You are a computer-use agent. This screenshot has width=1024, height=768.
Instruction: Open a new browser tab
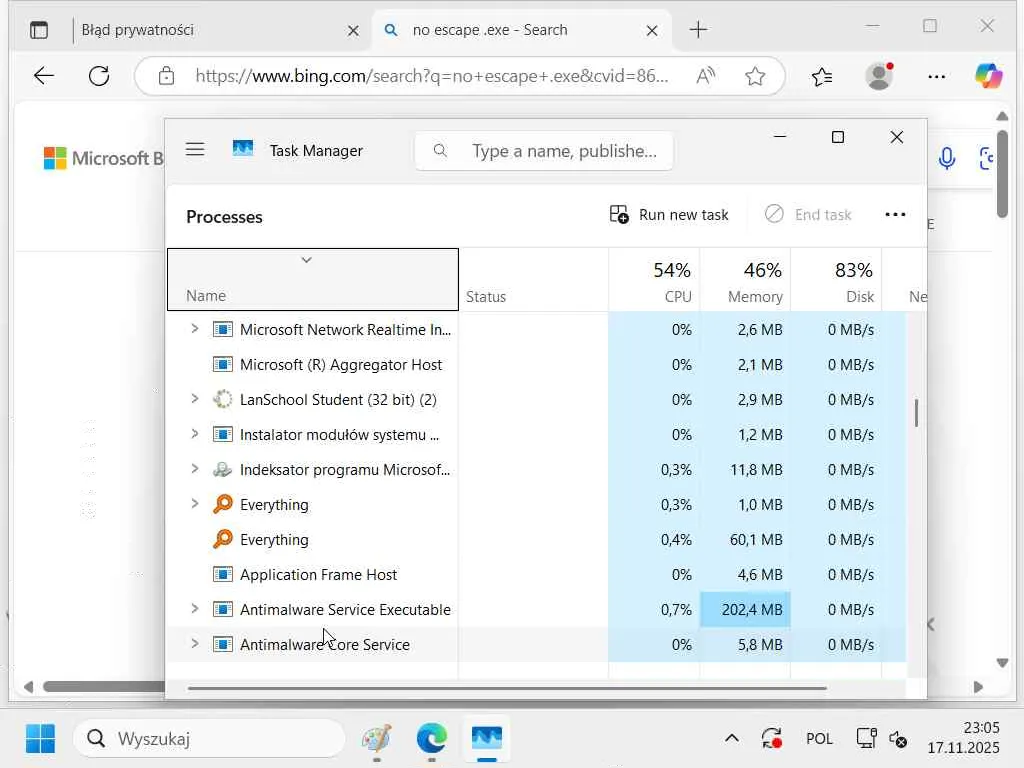pos(698,30)
